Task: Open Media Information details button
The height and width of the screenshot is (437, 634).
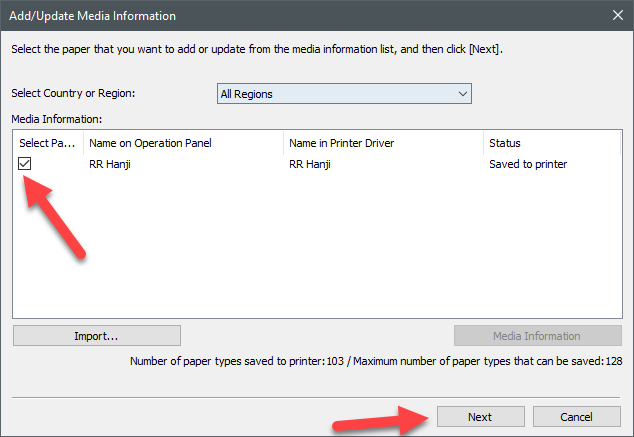Action: (x=537, y=336)
